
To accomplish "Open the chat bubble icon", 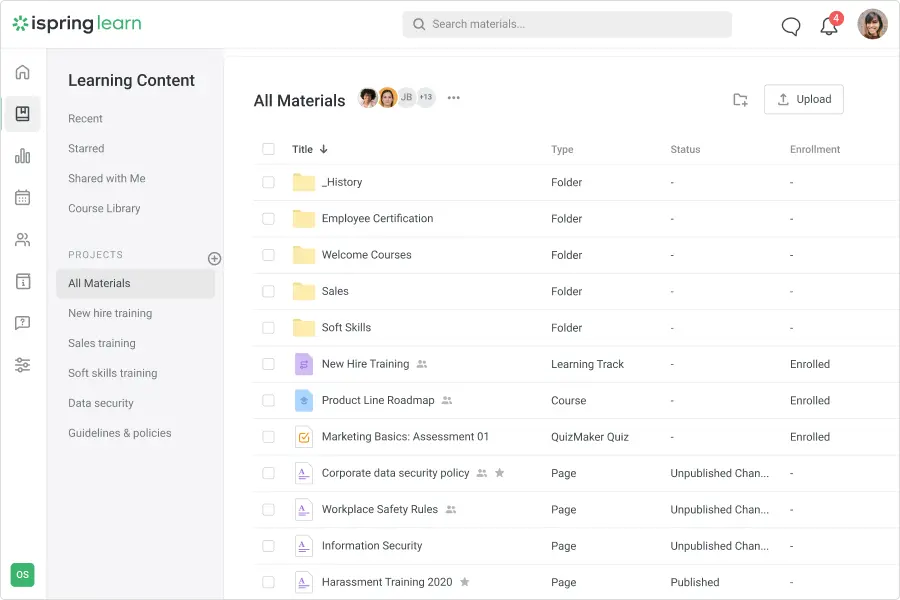I will [x=790, y=26].
